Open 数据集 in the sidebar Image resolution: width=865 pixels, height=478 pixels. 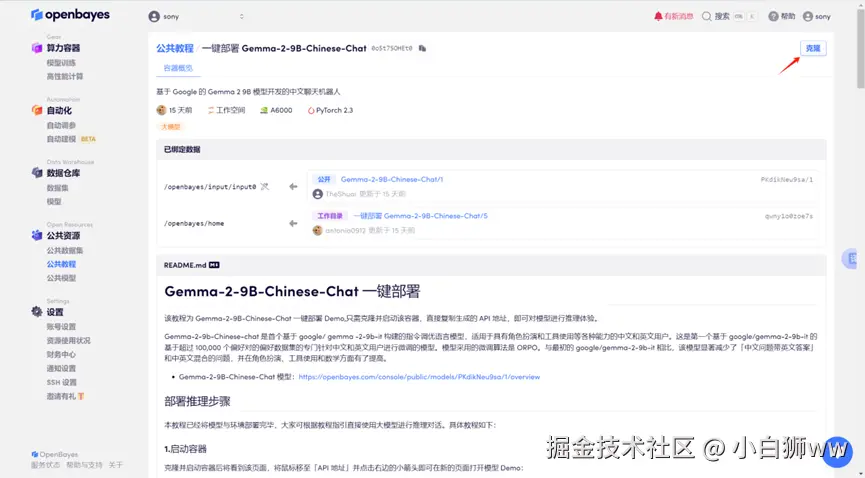(57, 188)
